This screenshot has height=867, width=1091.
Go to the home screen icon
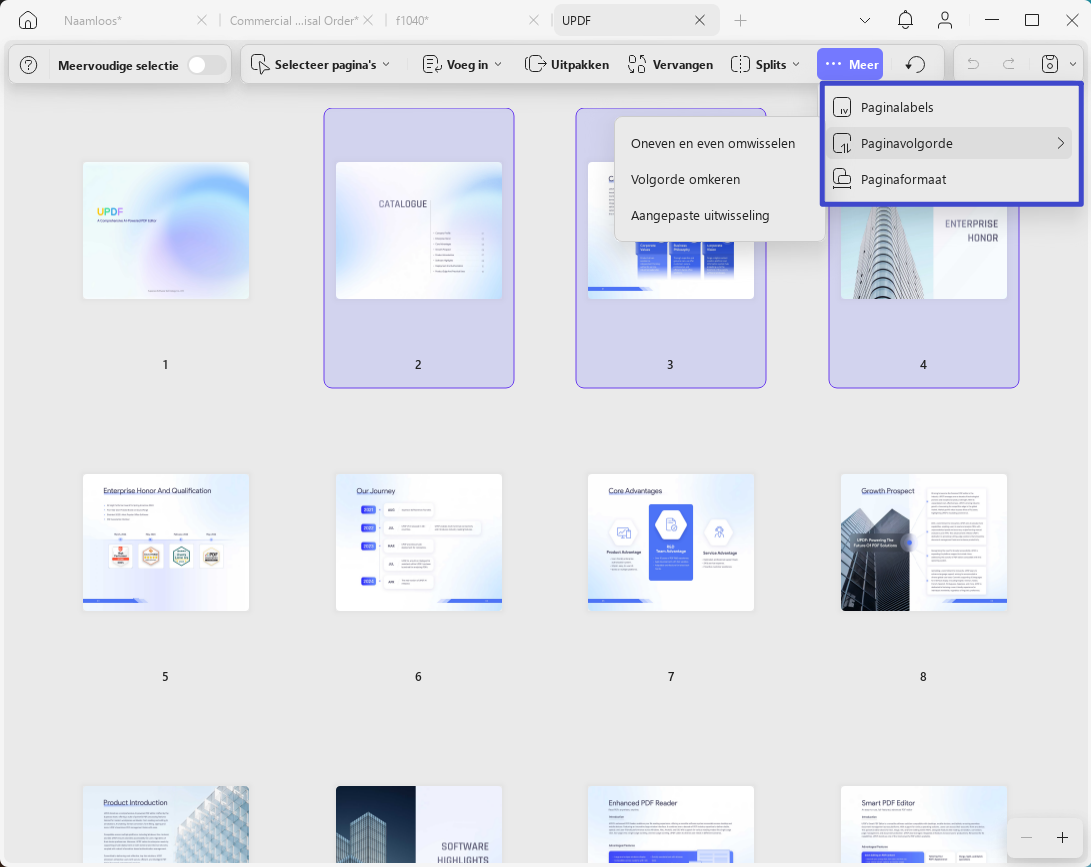[28, 20]
